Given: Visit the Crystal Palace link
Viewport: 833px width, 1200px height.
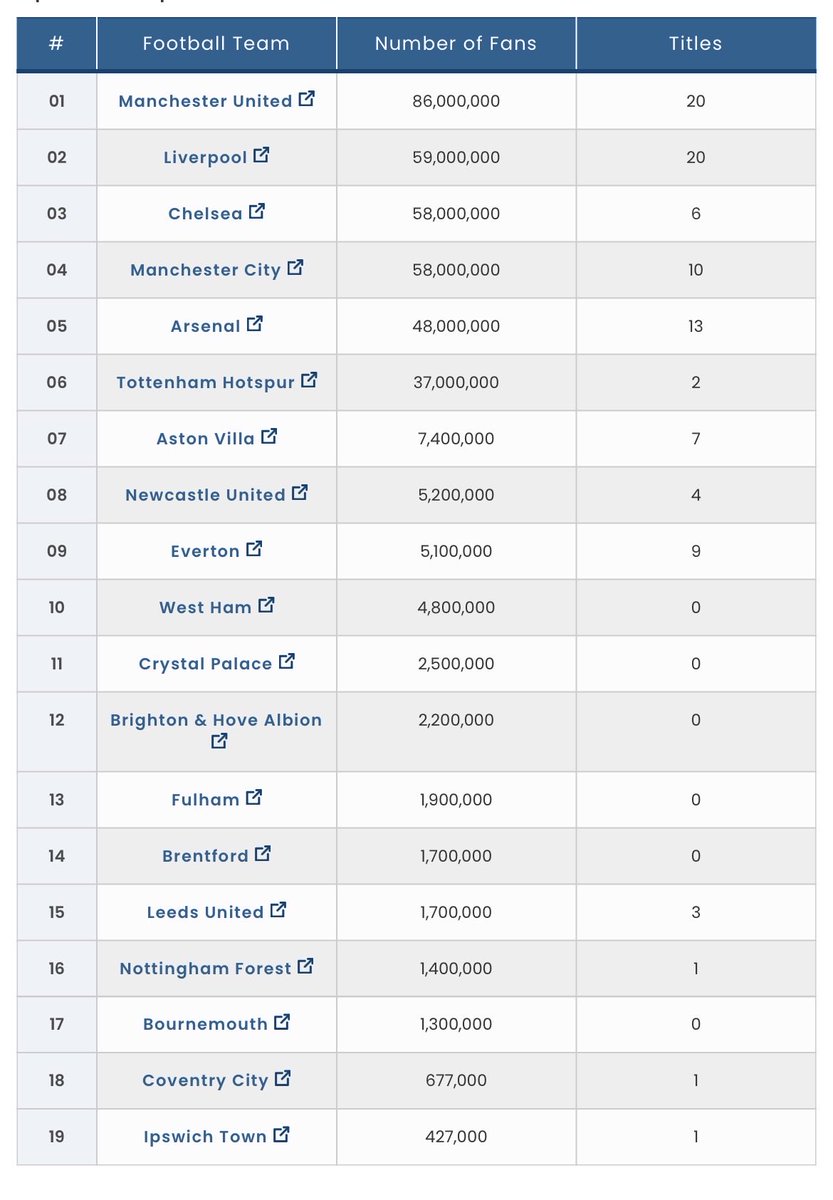Looking at the screenshot, I should click(x=205, y=664).
